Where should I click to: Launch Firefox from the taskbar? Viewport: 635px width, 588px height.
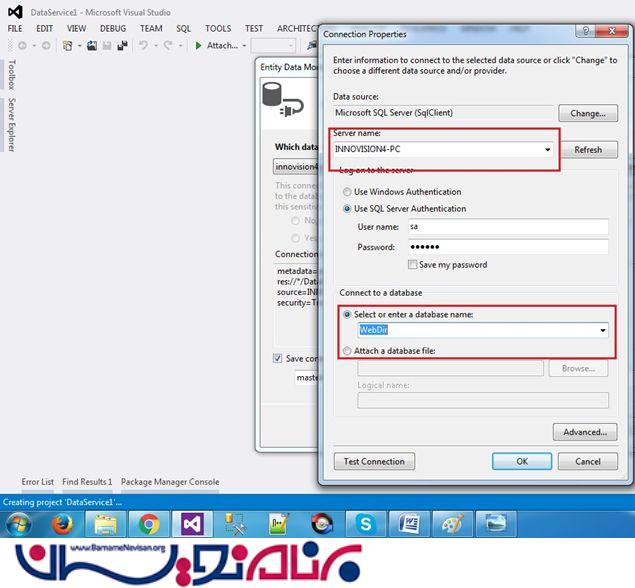pyautogui.click(x=62, y=524)
